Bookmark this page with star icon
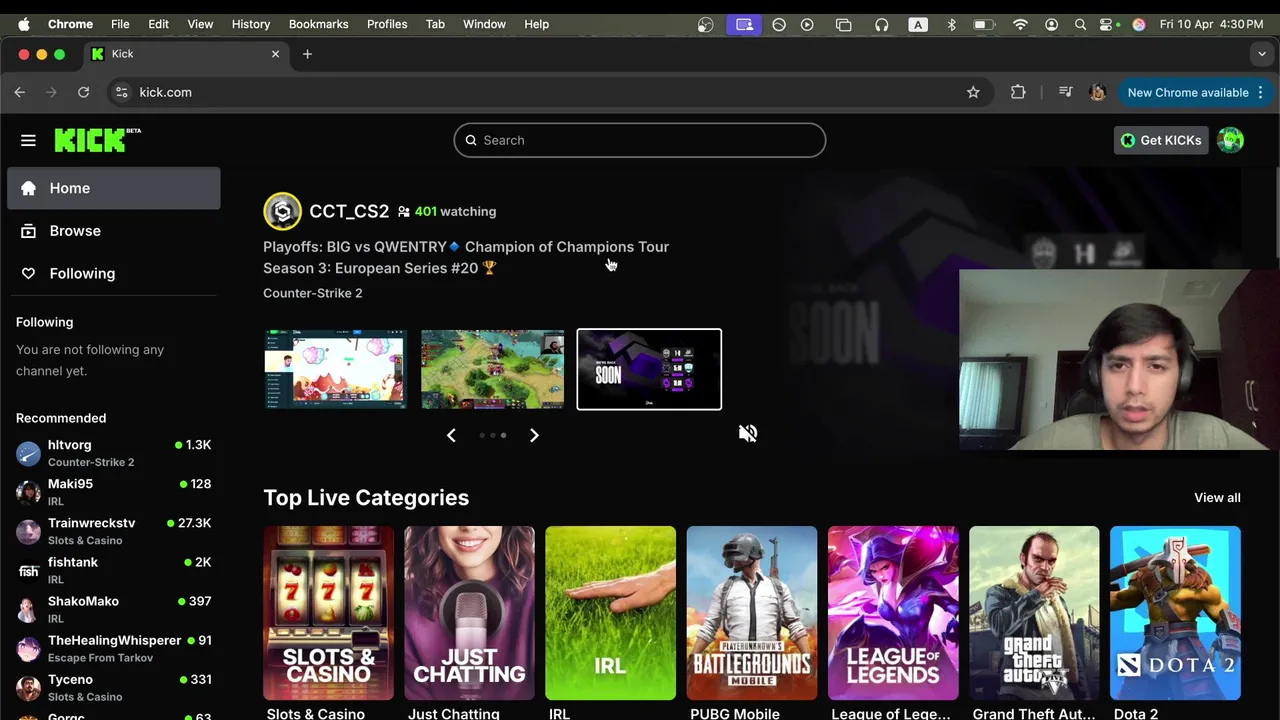 click(x=973, y=92)
